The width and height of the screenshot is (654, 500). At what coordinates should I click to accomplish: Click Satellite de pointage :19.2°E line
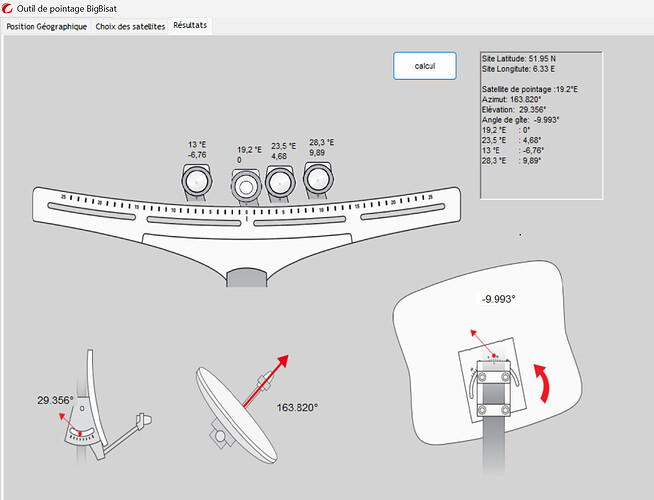coord(529,89)
